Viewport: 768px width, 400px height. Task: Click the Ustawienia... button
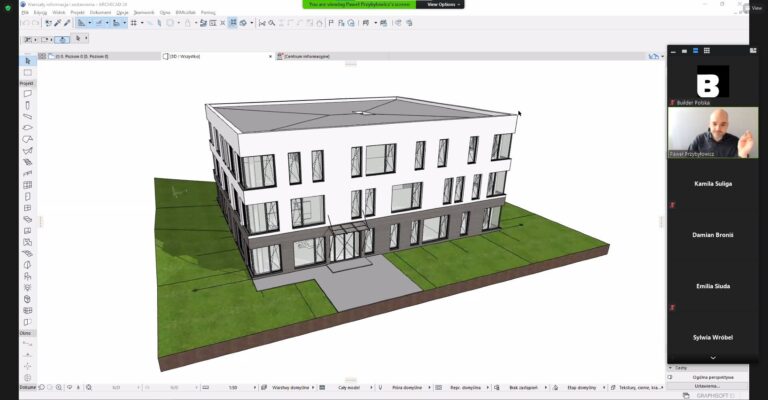[x=707, y=386]
